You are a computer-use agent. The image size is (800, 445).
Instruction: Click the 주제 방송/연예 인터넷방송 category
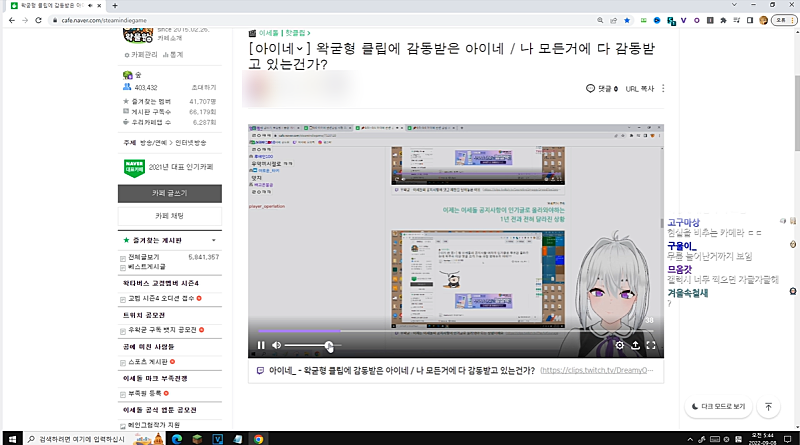coord(165,143)
